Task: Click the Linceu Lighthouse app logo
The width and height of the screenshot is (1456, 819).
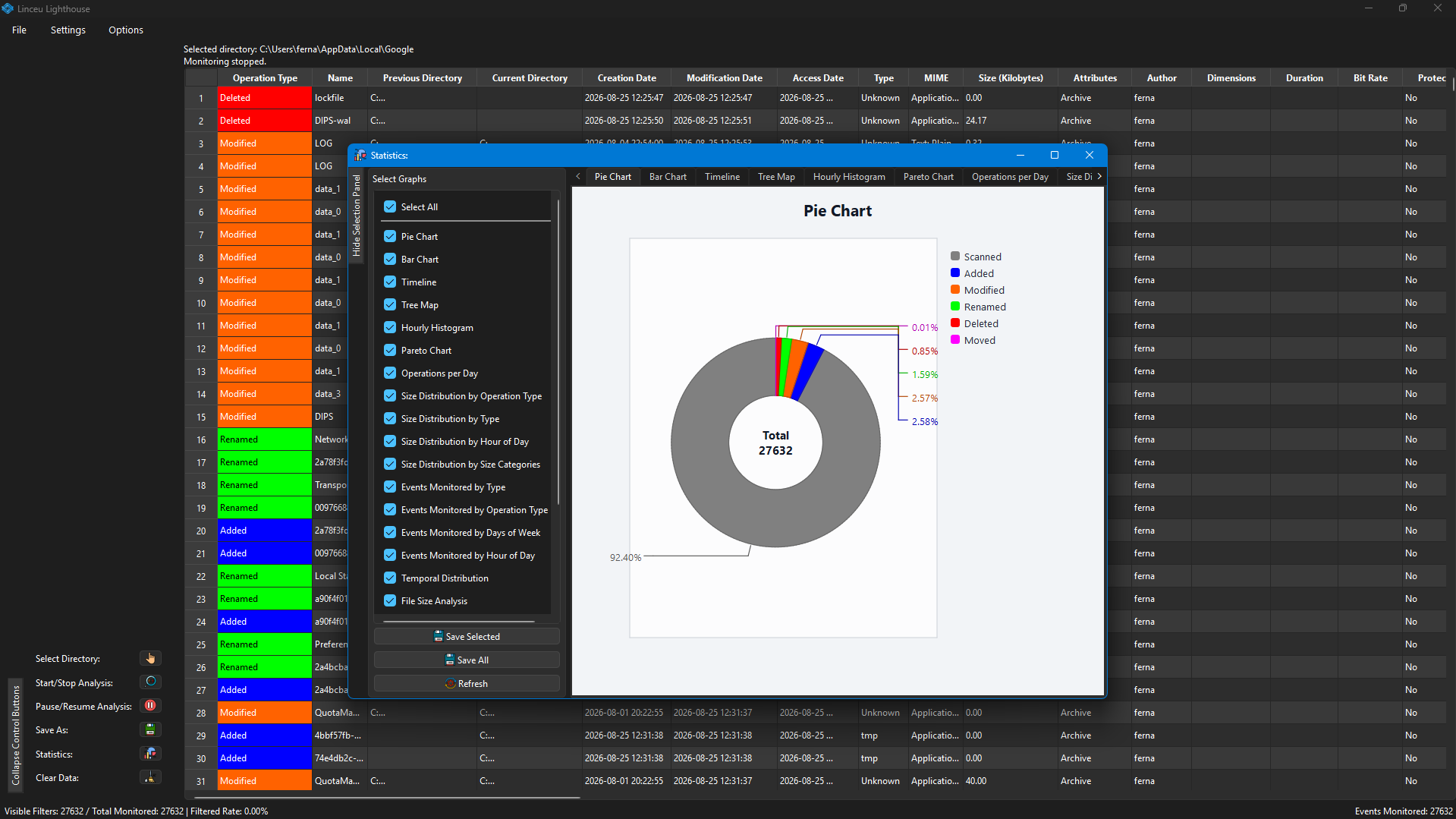Action: coord(8,8)
